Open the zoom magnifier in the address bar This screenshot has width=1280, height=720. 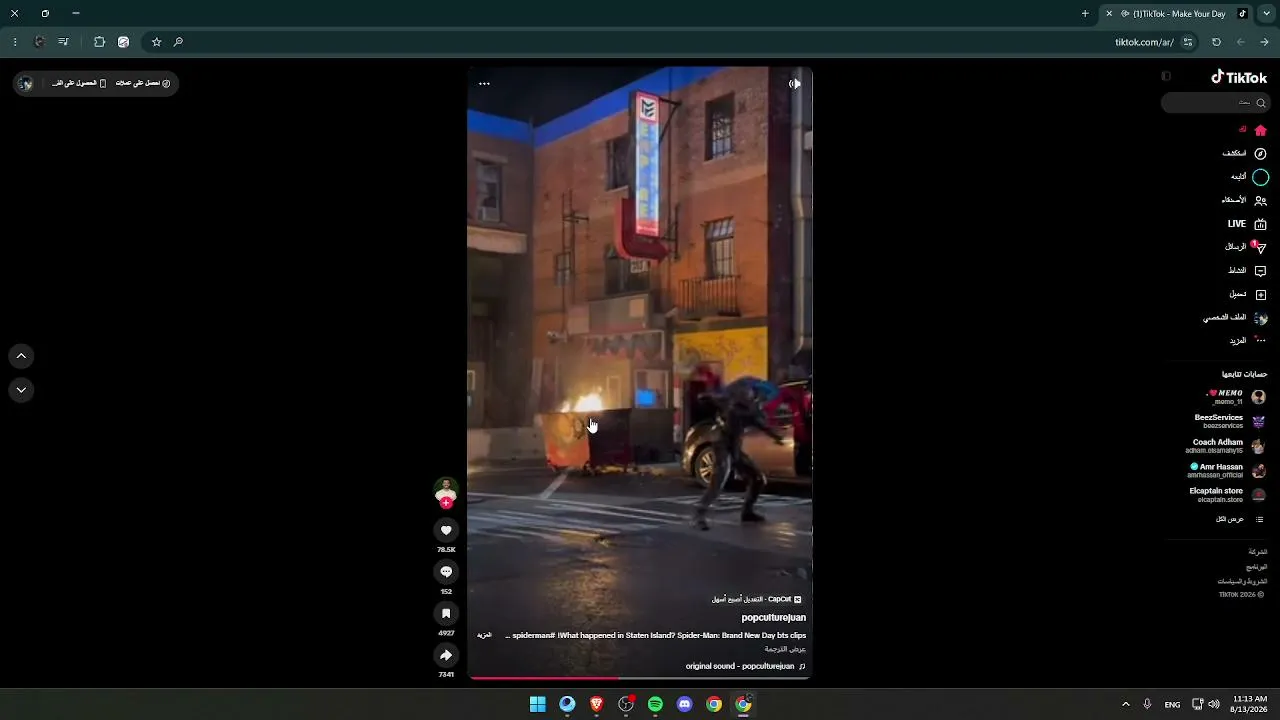178,42
